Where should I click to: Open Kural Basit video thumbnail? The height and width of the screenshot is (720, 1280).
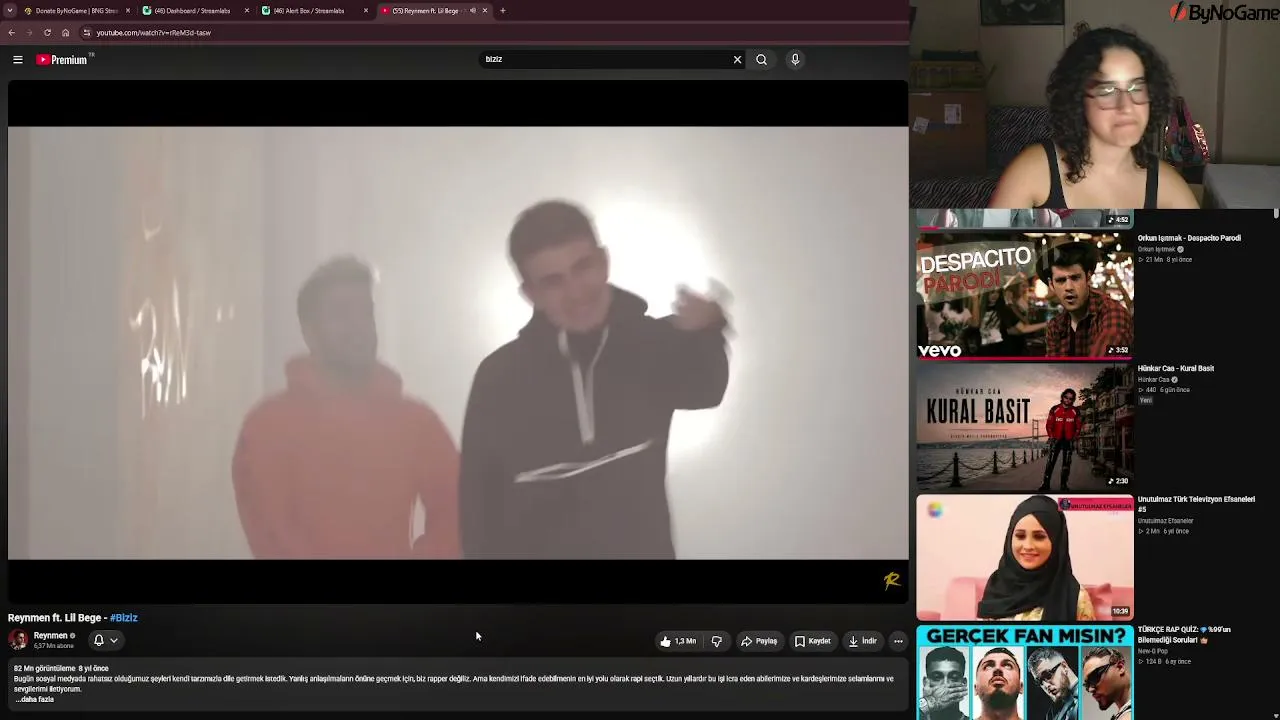[x=1025, y=427]
